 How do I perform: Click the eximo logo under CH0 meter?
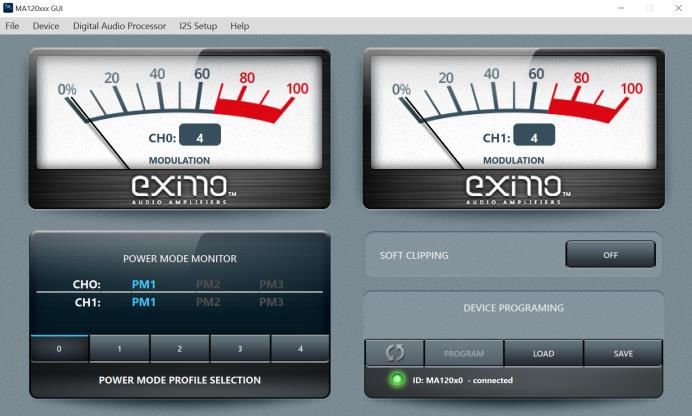point(184,190)
